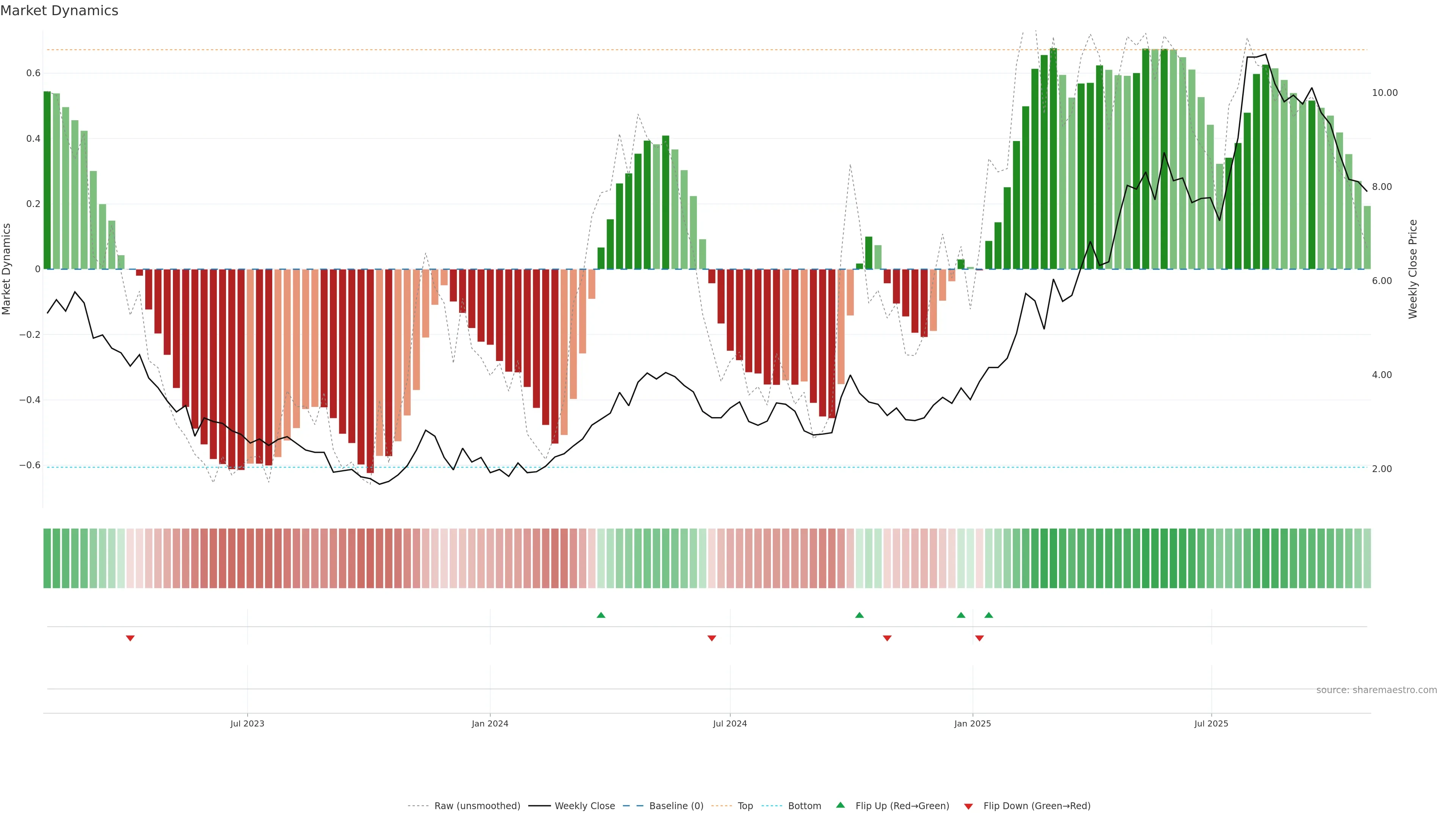The height and width of the screenshot is (819, 1456).
Task: Click the red flip-down marker before Jul 2024
Action: tap(712, 638)
